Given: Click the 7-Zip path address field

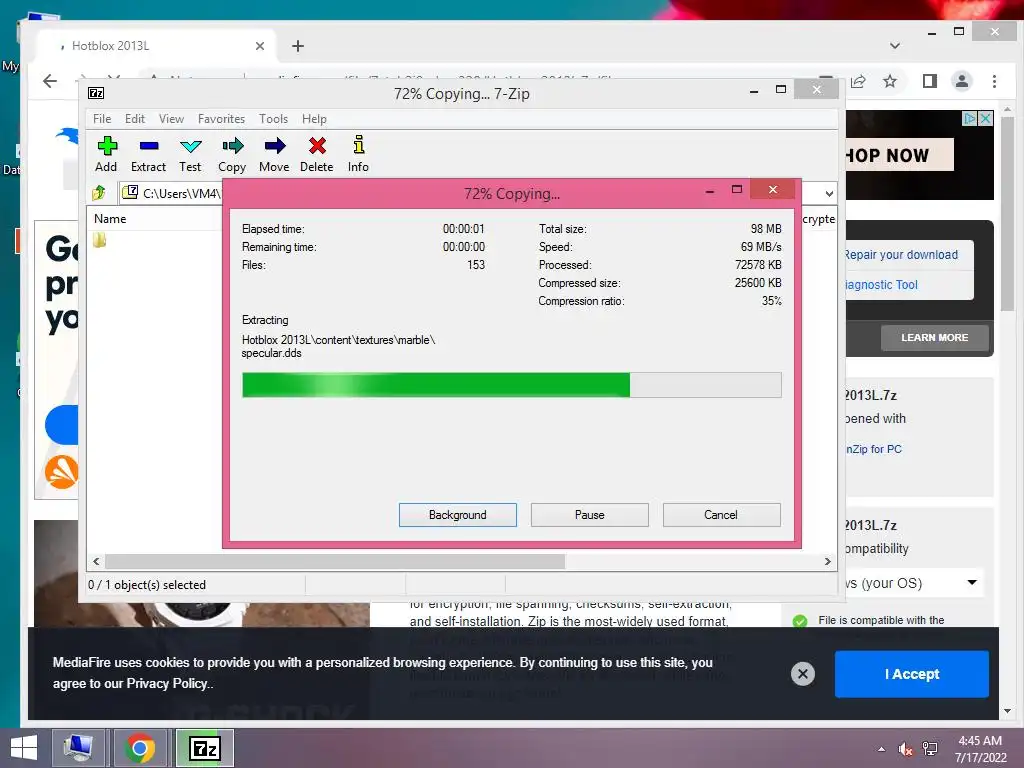Looking at the screenshot, I should [x=171, y=193].
